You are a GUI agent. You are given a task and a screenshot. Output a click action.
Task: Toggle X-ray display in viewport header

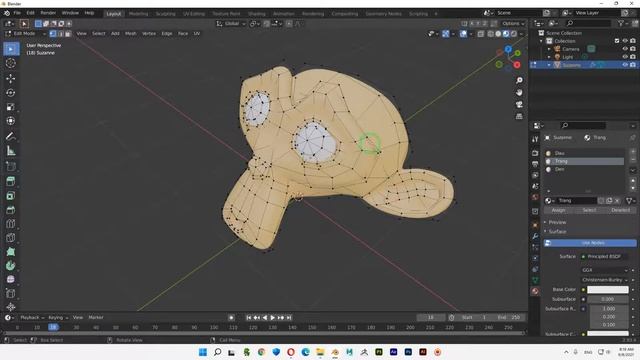pyautogui.click(x=481, y=34)
